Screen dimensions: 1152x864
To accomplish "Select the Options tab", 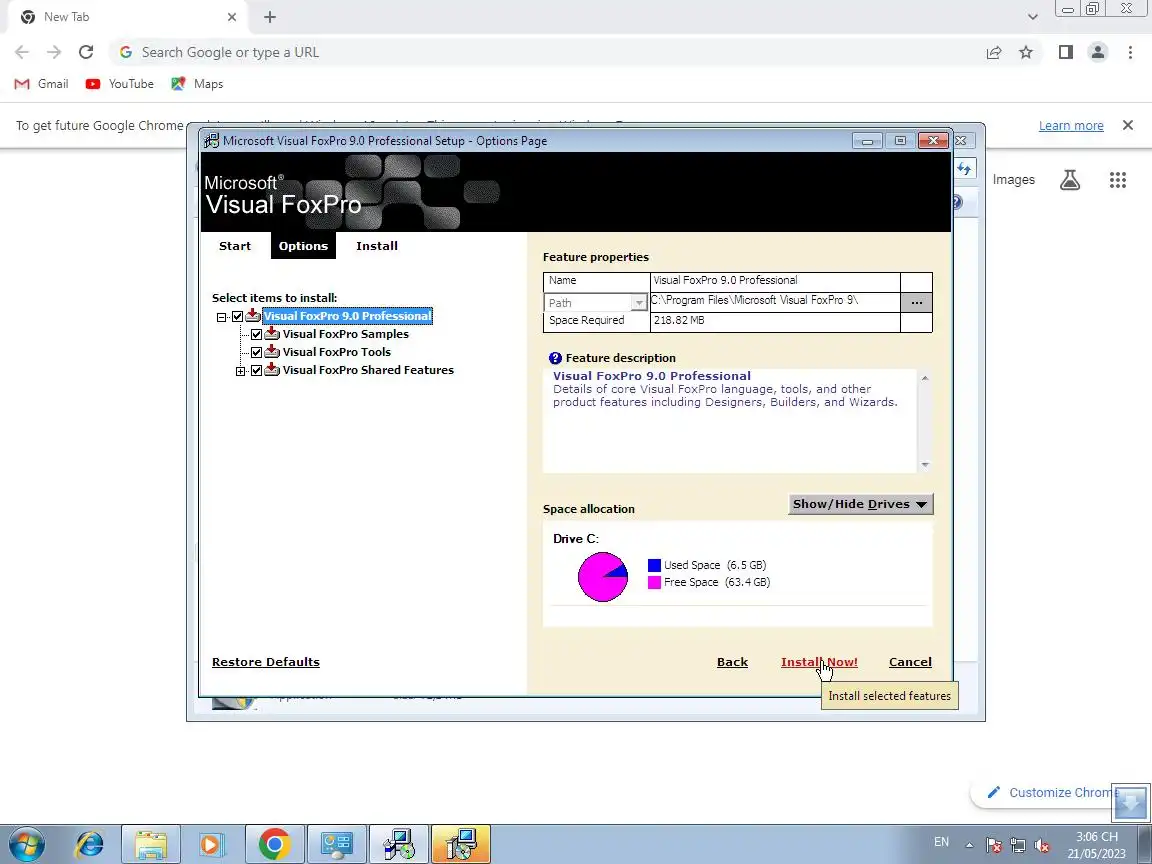I will (x=303, y=246).
